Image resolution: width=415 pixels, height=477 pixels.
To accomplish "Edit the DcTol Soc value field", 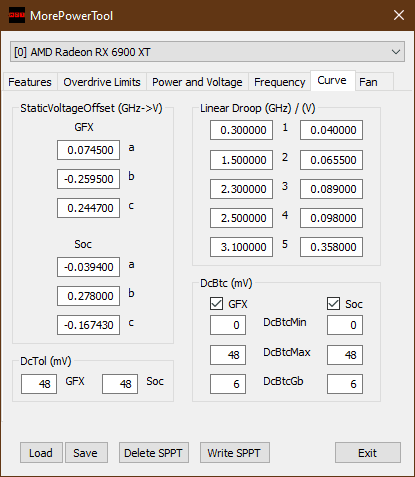I will click(x=120, y=384).
